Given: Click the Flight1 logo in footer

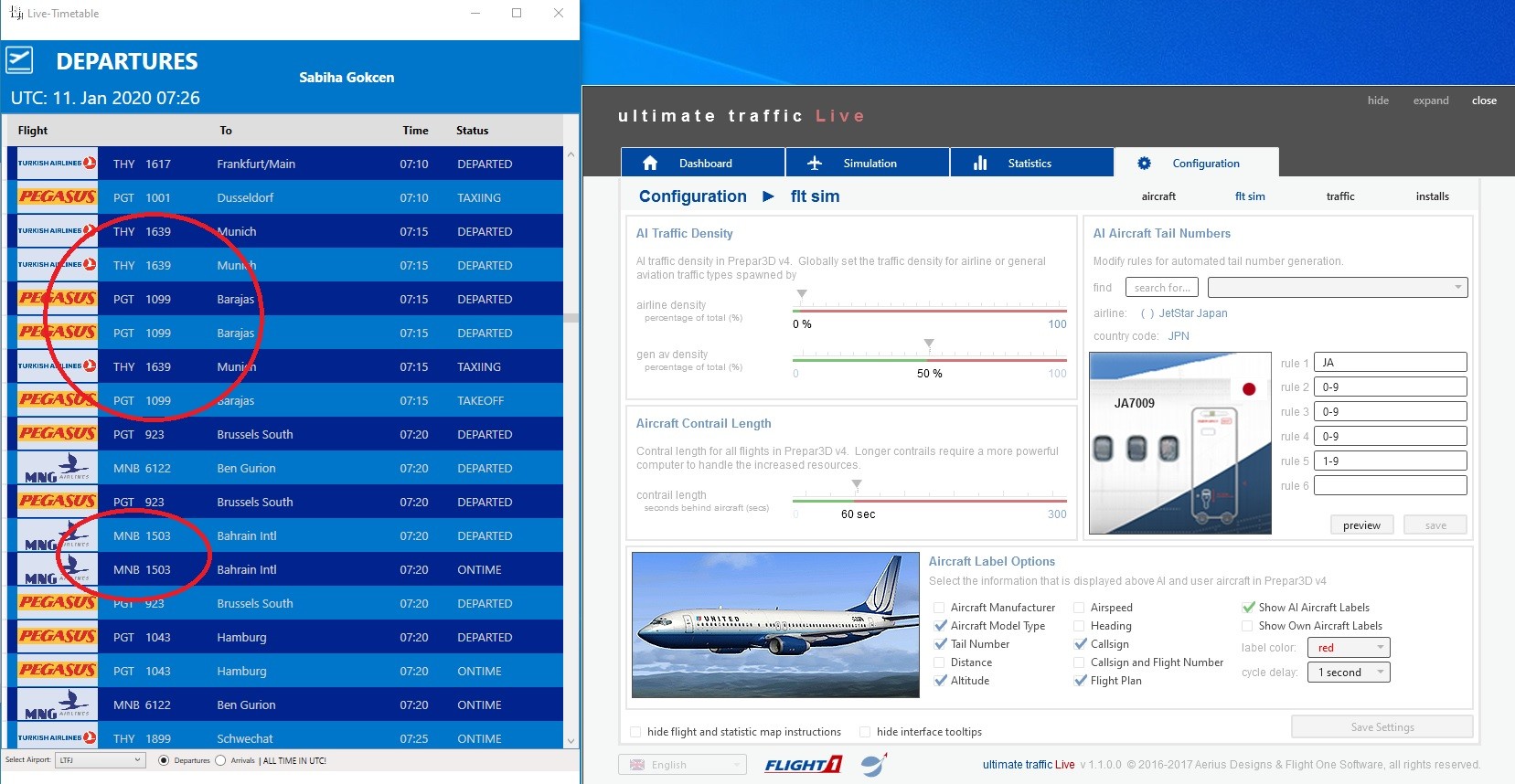Looking at the screenshot, I should pos(804,765).
